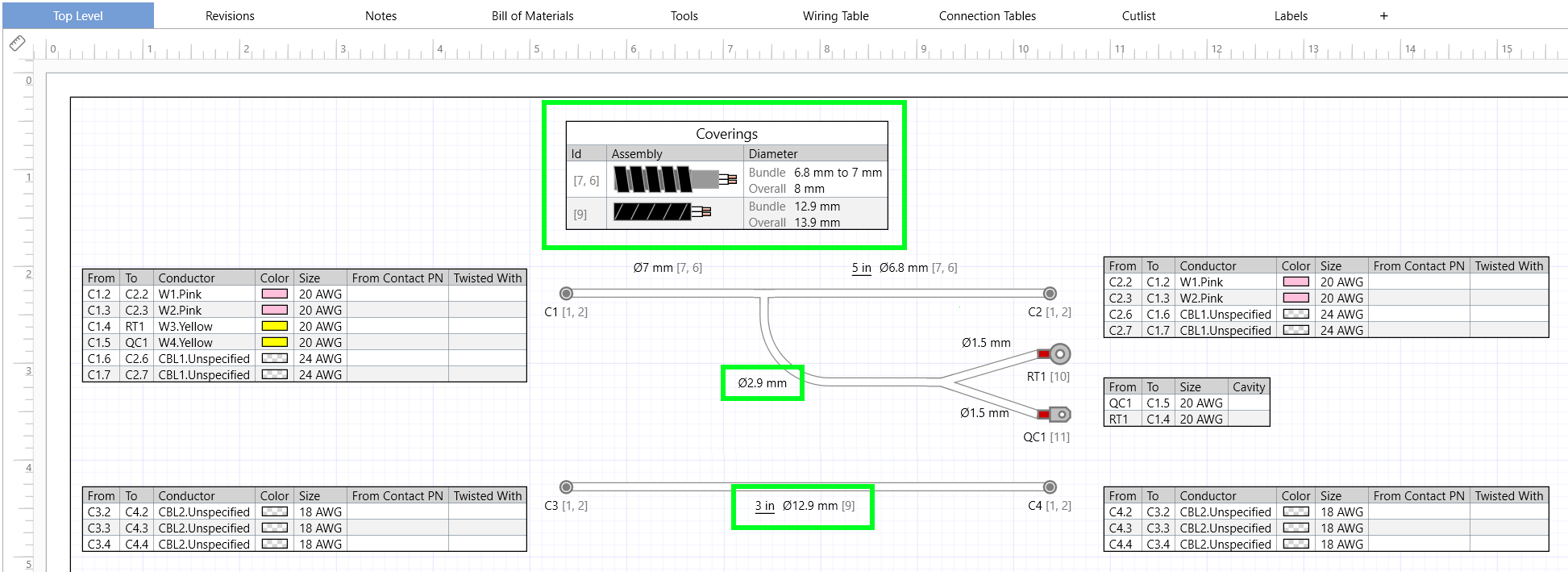Select the C4 connector node on the lower cable
The width and height of the screenshot is (1568, 572).
[1050, 487]
